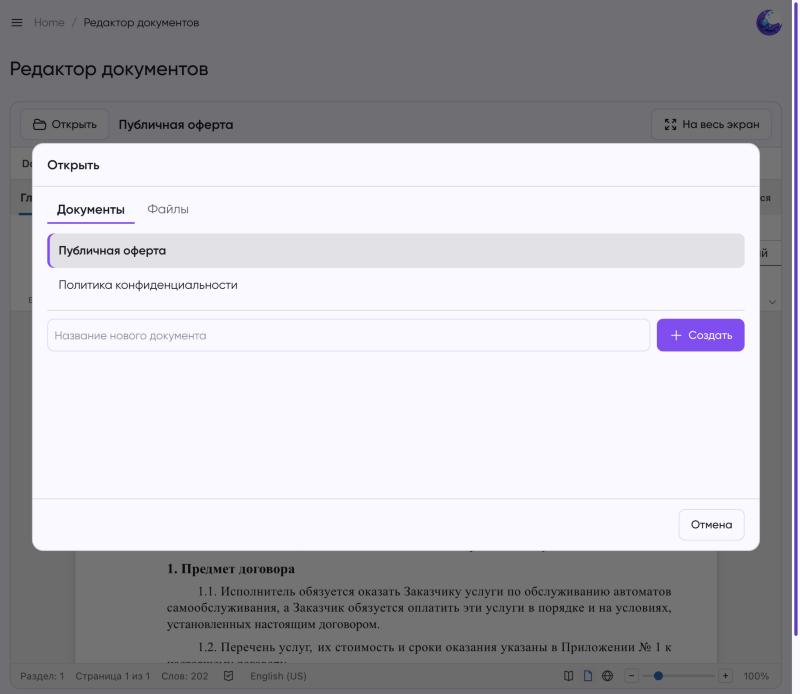The width and height of the screenshot is (800, 694).
Task: Focus the Название нового документа field
Action: pos(348,335)
